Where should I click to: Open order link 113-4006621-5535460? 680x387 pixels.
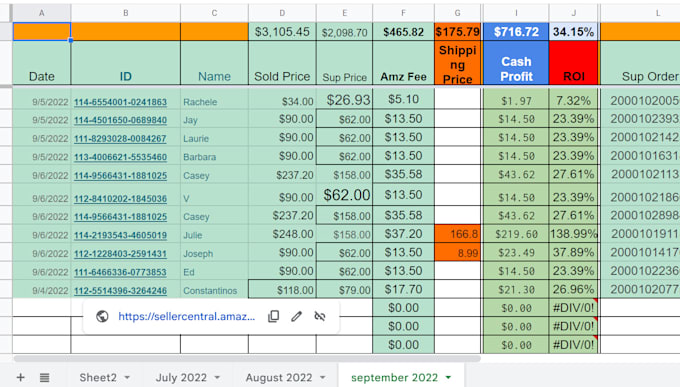120,157
